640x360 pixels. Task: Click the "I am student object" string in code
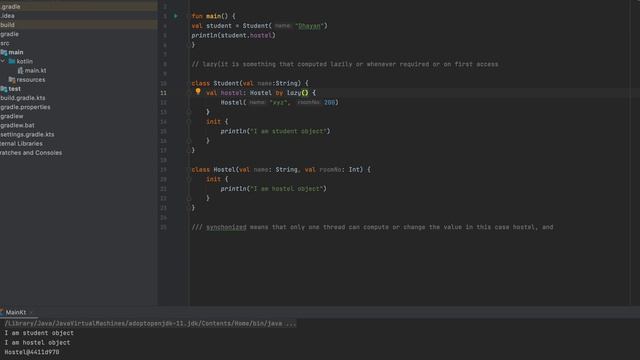[288, 131]
